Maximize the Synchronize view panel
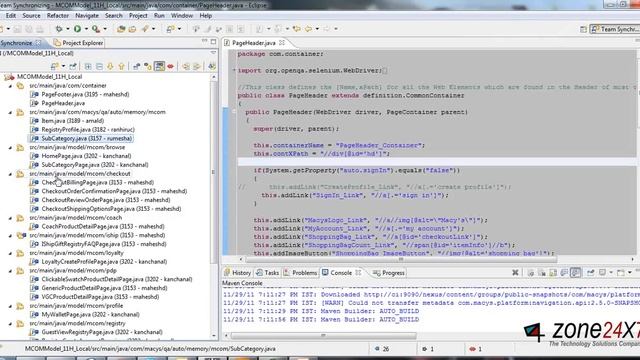Viewport: 640px width, 360px height. pos(213,42)
